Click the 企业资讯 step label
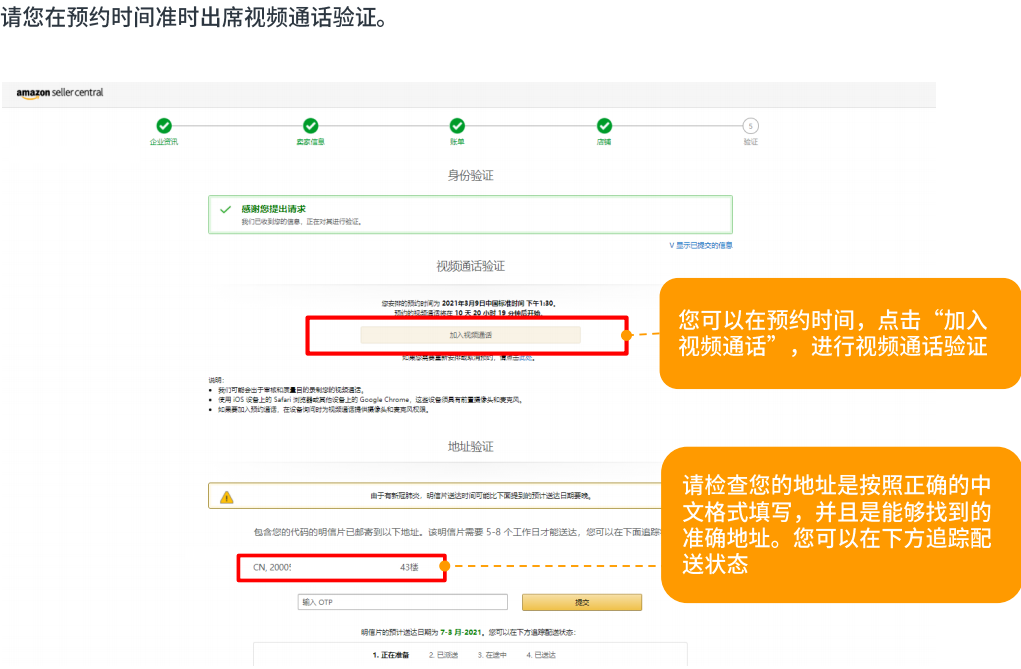Image resolution: width=1021 pixels, height=669 pixels. tap(164, 142)
